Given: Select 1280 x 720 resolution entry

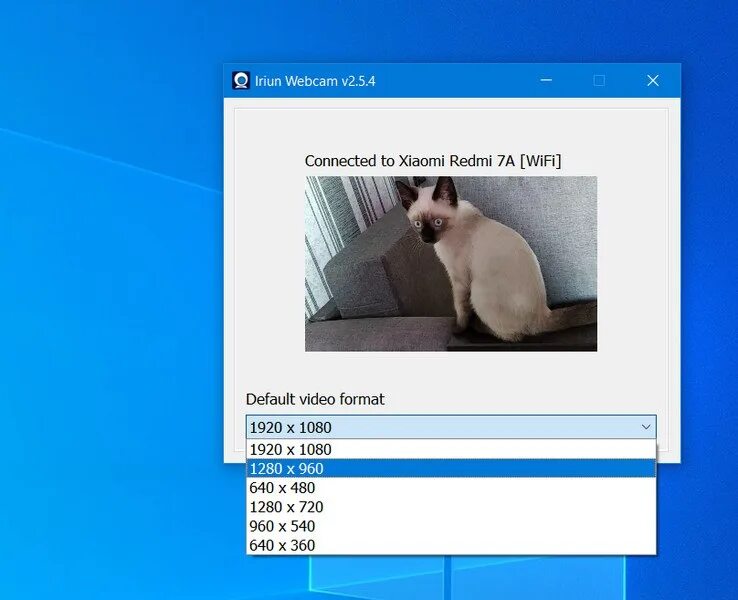Looking at the screenshot, I should 451,507.
